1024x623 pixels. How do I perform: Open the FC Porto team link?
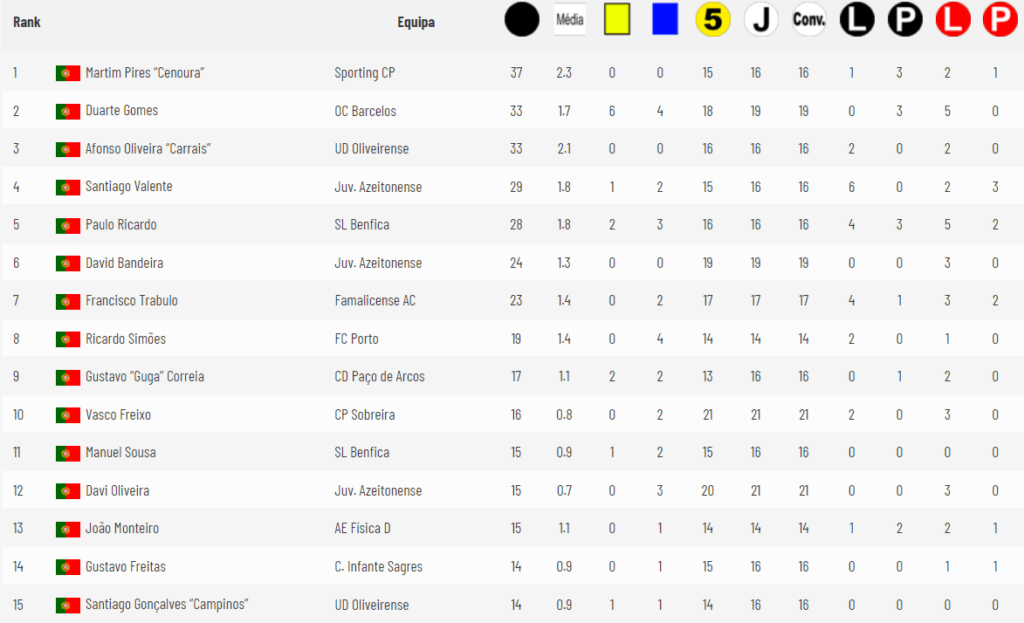(357, 339)
